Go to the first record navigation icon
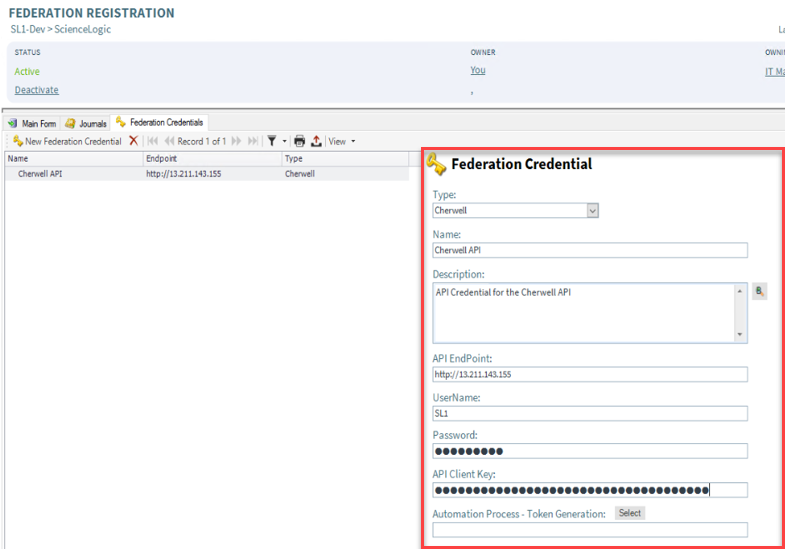785x549 pixels. point(153,141)
